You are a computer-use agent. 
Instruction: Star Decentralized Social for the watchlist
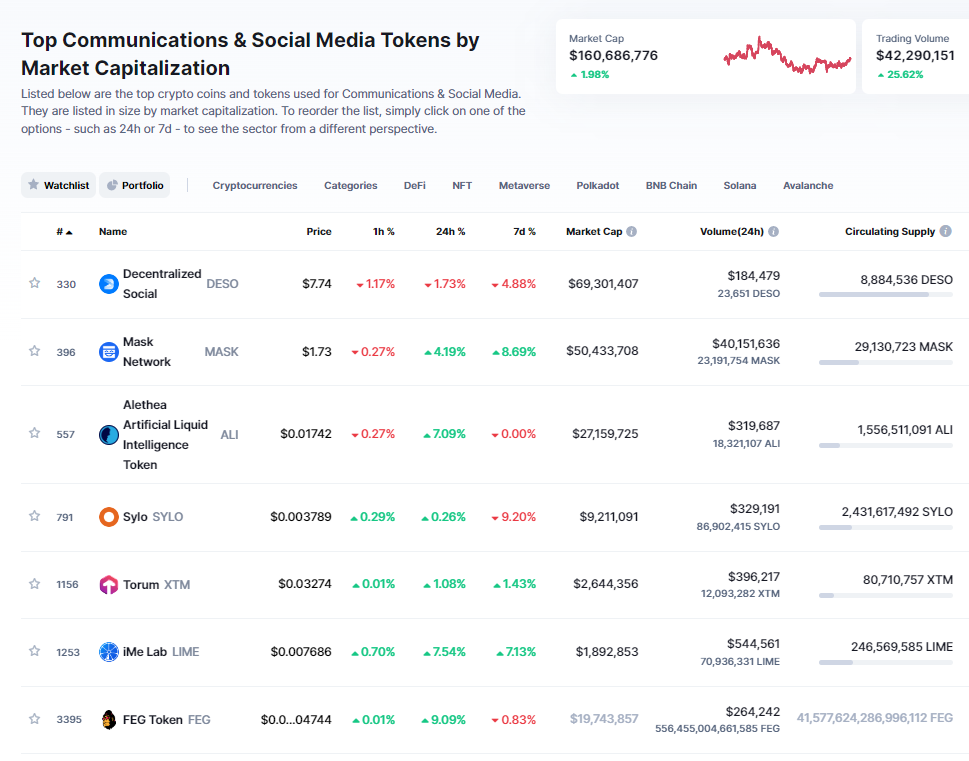point(35,284)
